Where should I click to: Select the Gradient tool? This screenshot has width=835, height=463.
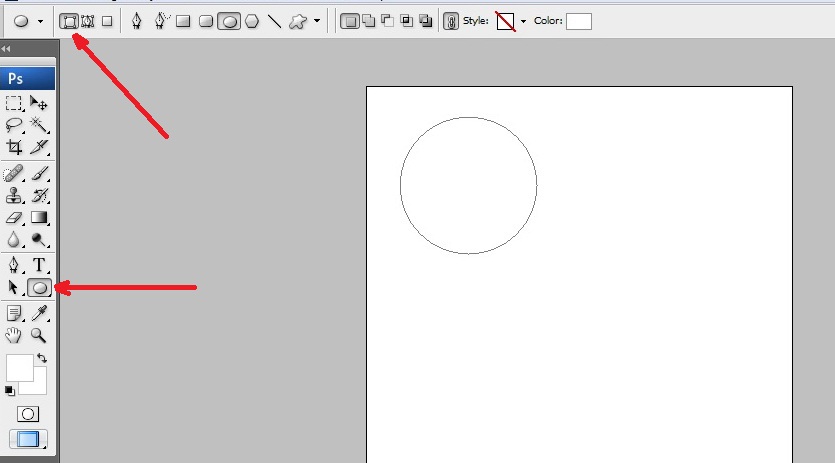coord(38,217)
